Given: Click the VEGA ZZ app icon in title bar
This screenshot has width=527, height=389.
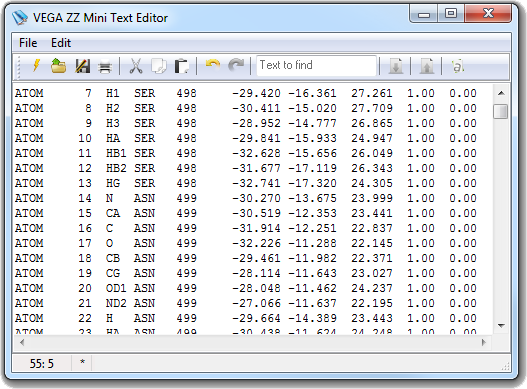Looking at the screenshot, I should 20,17.
